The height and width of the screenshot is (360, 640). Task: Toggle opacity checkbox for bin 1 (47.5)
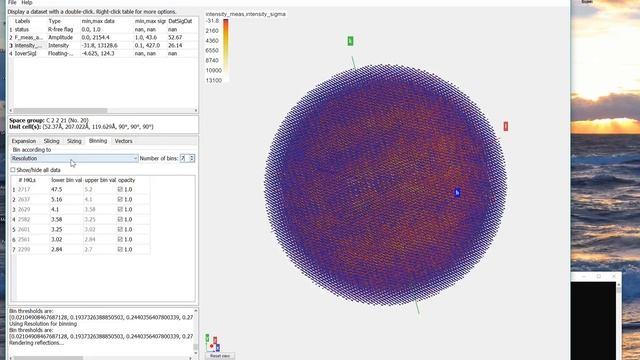(x=120, y=189)
